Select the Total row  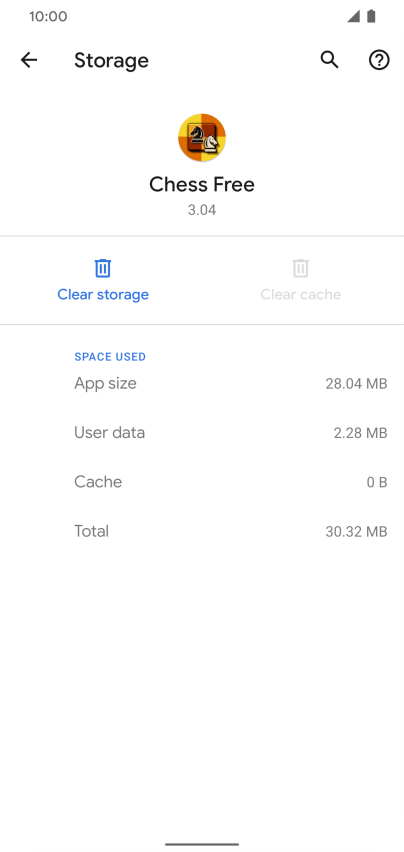point(202,531)
